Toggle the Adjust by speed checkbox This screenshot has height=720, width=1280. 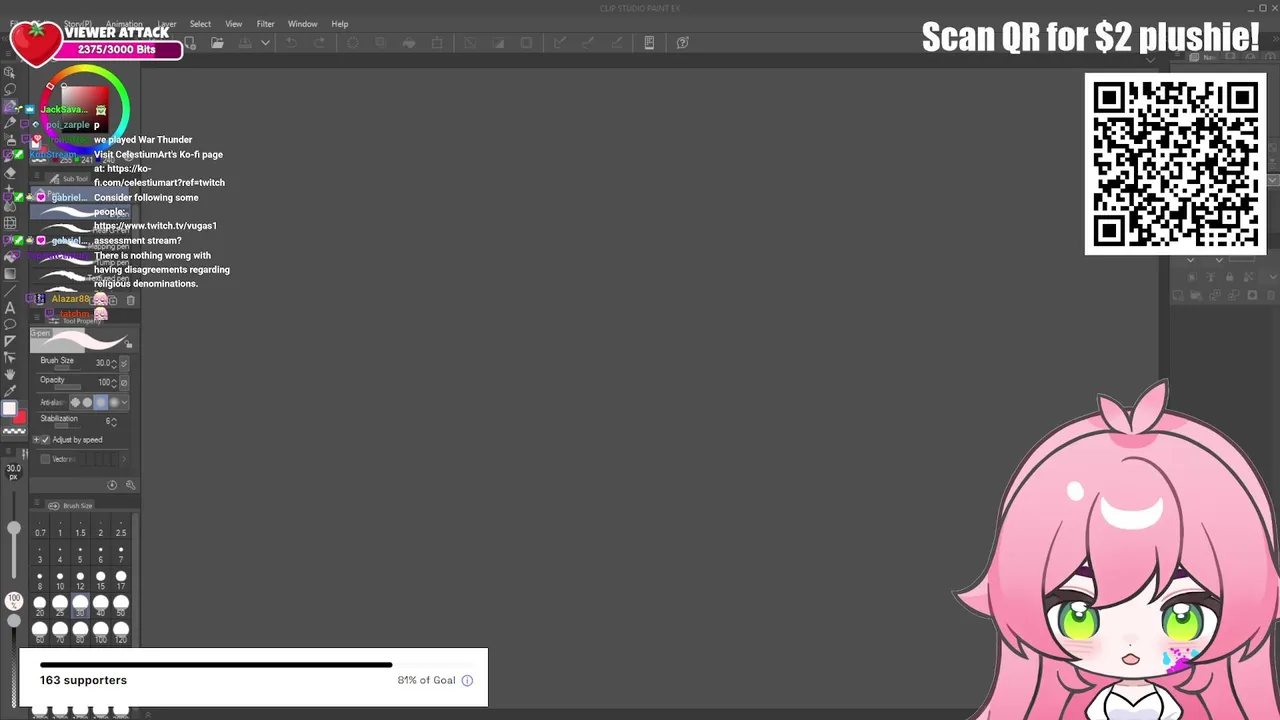pyautogui.click(x=45, y=440)
